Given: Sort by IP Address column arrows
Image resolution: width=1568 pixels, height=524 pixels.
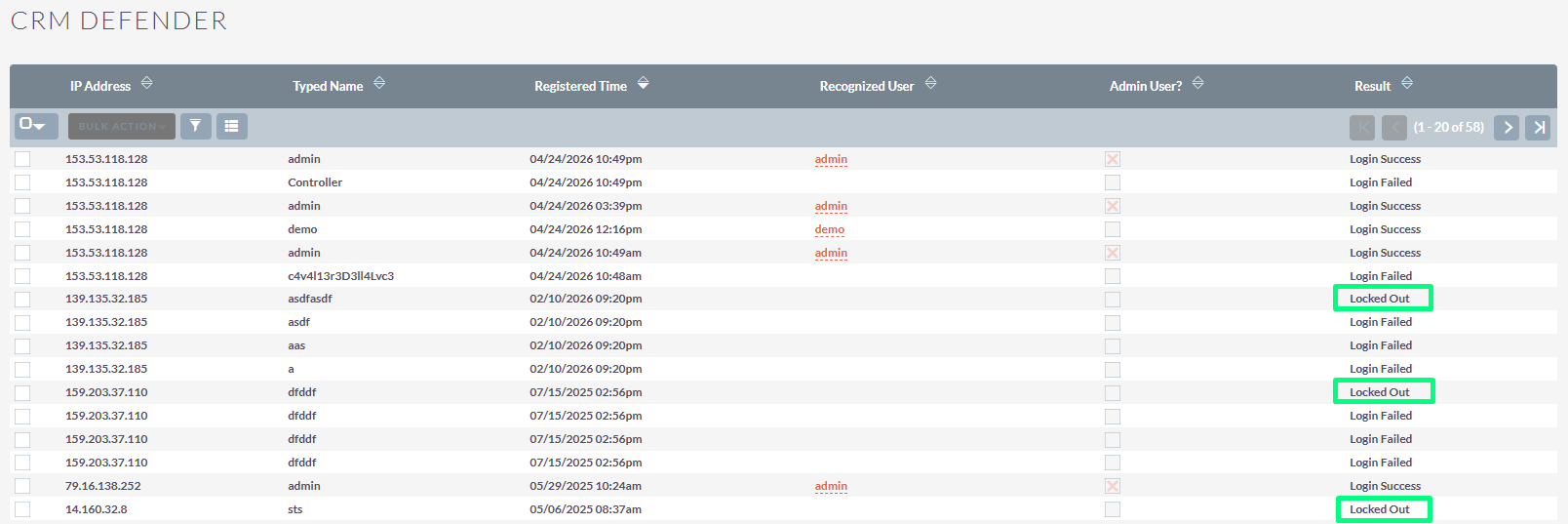Looking at the screenshot, I should (x=146, y=84).
